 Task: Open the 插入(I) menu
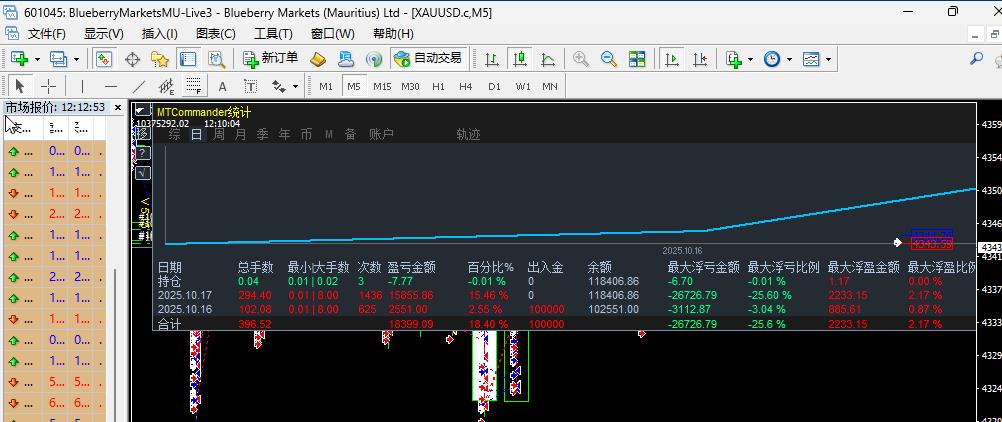(160, 34)
